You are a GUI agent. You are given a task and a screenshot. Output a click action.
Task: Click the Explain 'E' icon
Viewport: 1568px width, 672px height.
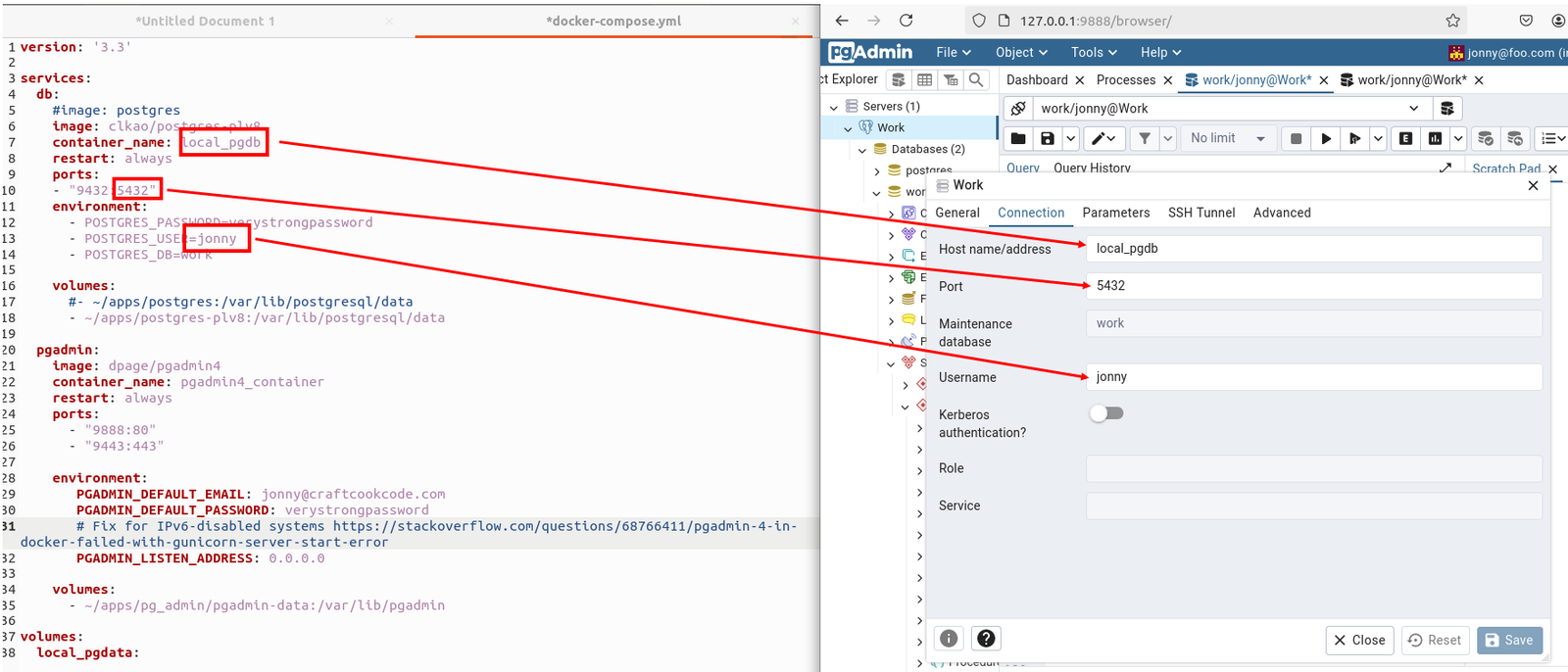(1405, 138)
